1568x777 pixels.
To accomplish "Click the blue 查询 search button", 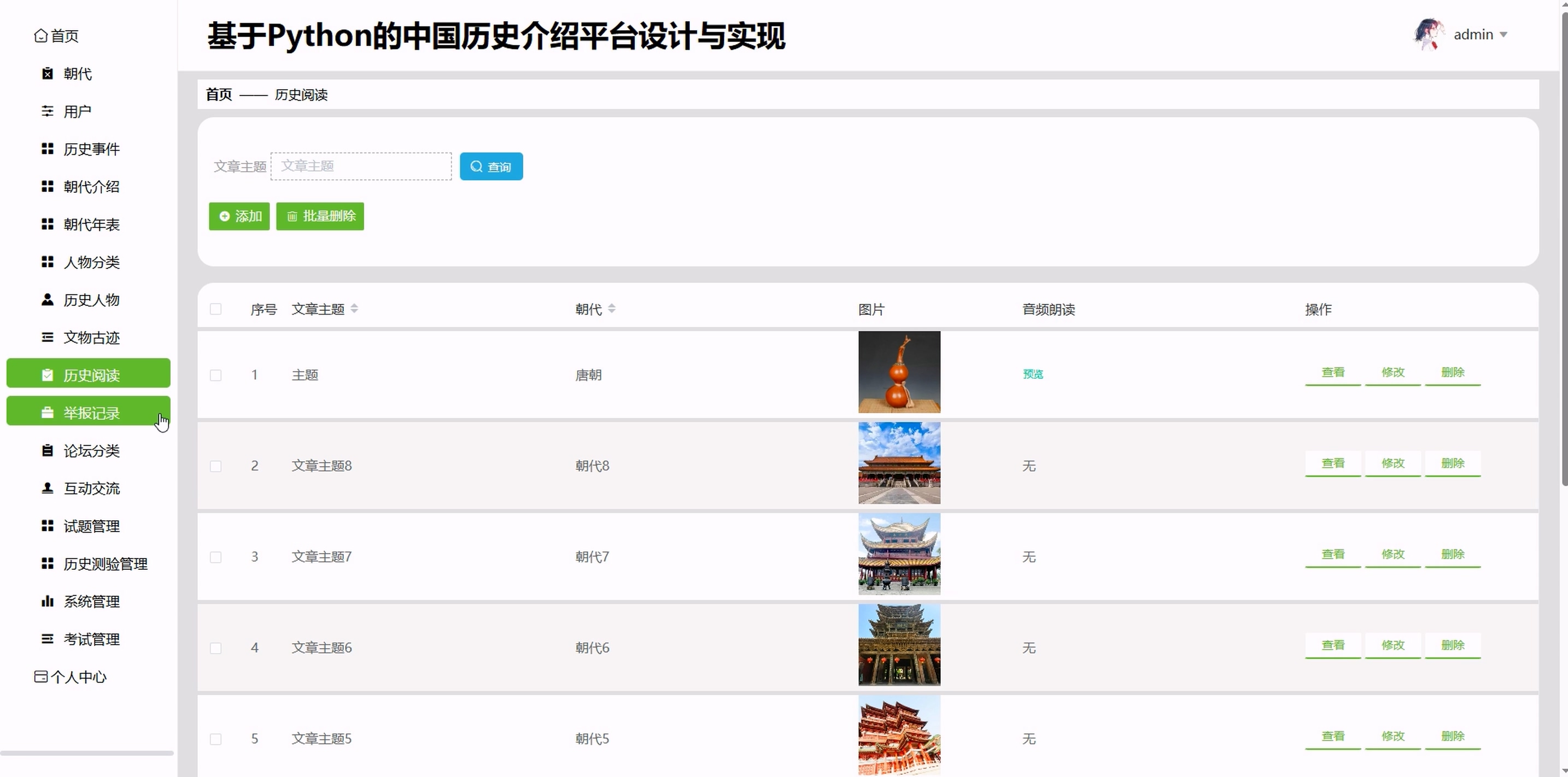I will [x=490, y=166].
